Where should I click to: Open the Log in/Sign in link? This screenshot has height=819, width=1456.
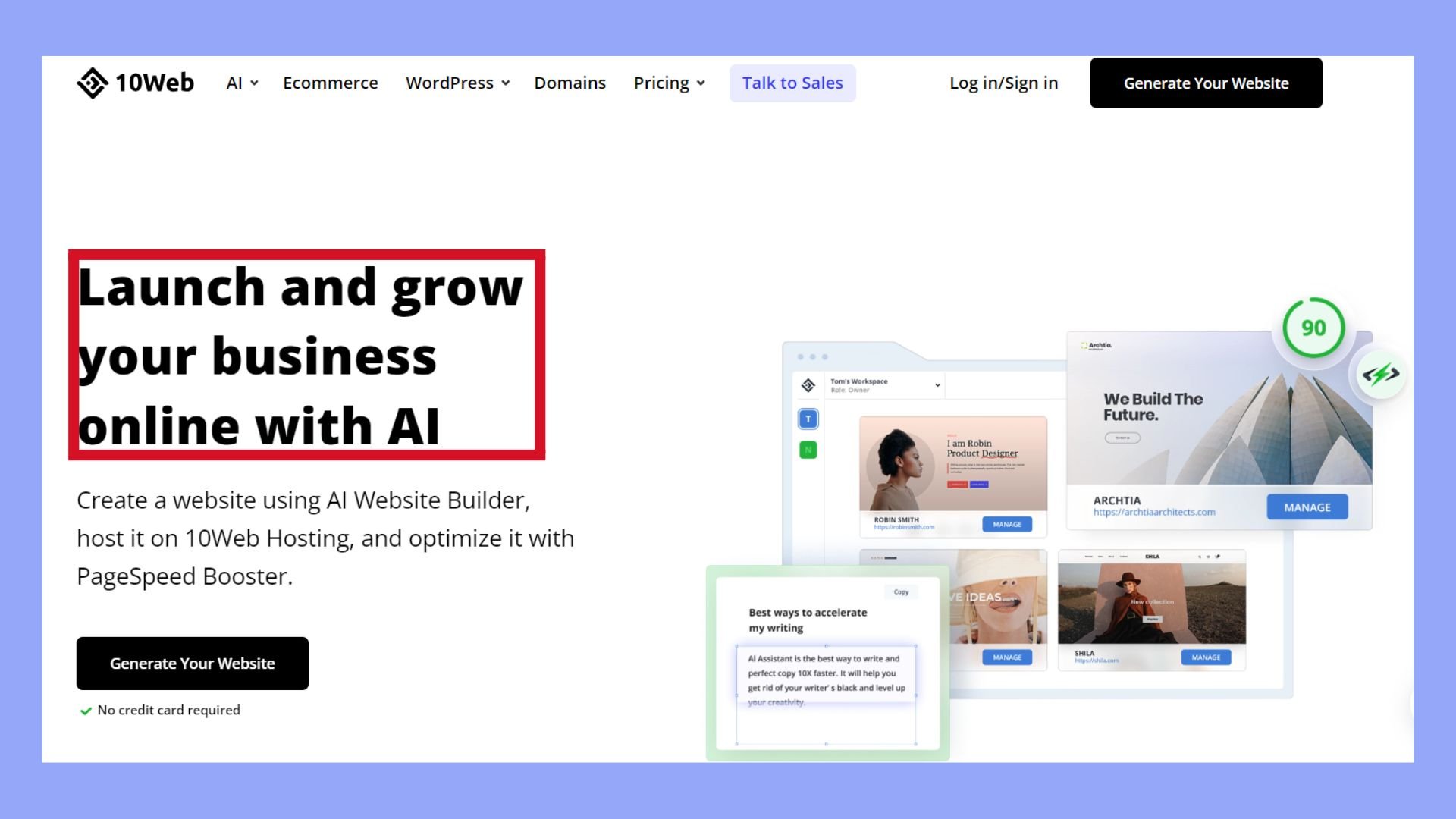click(1003, 83)
